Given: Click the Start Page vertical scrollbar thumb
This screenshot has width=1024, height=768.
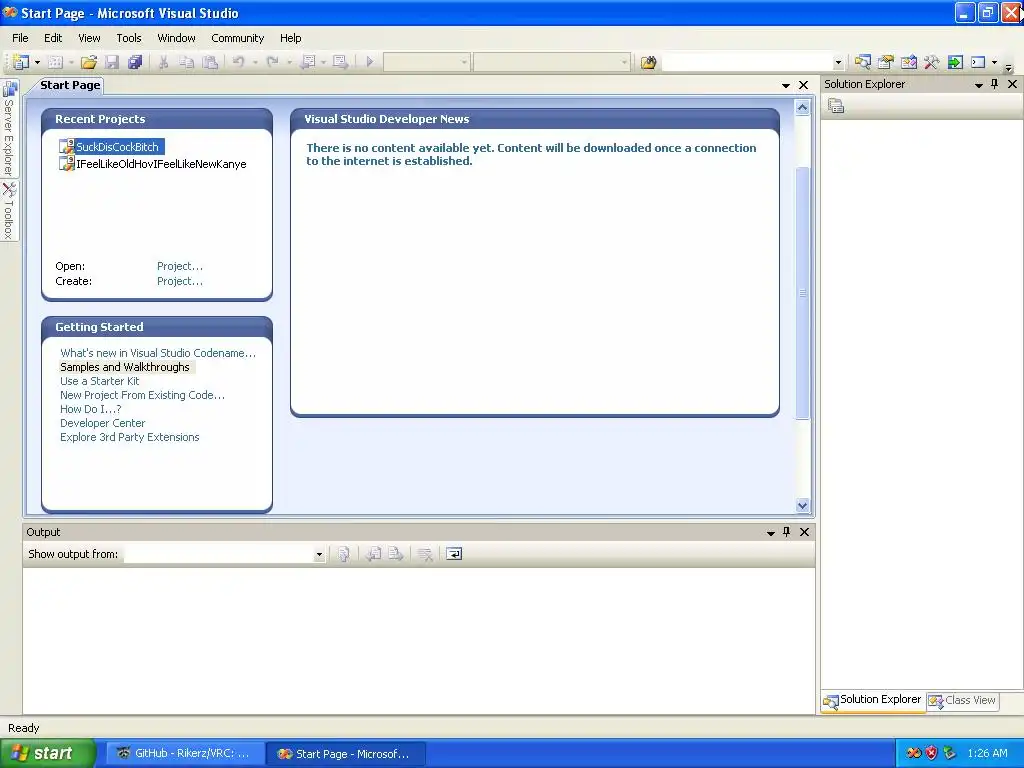Looking at the screenshot, I should [803, 293].
